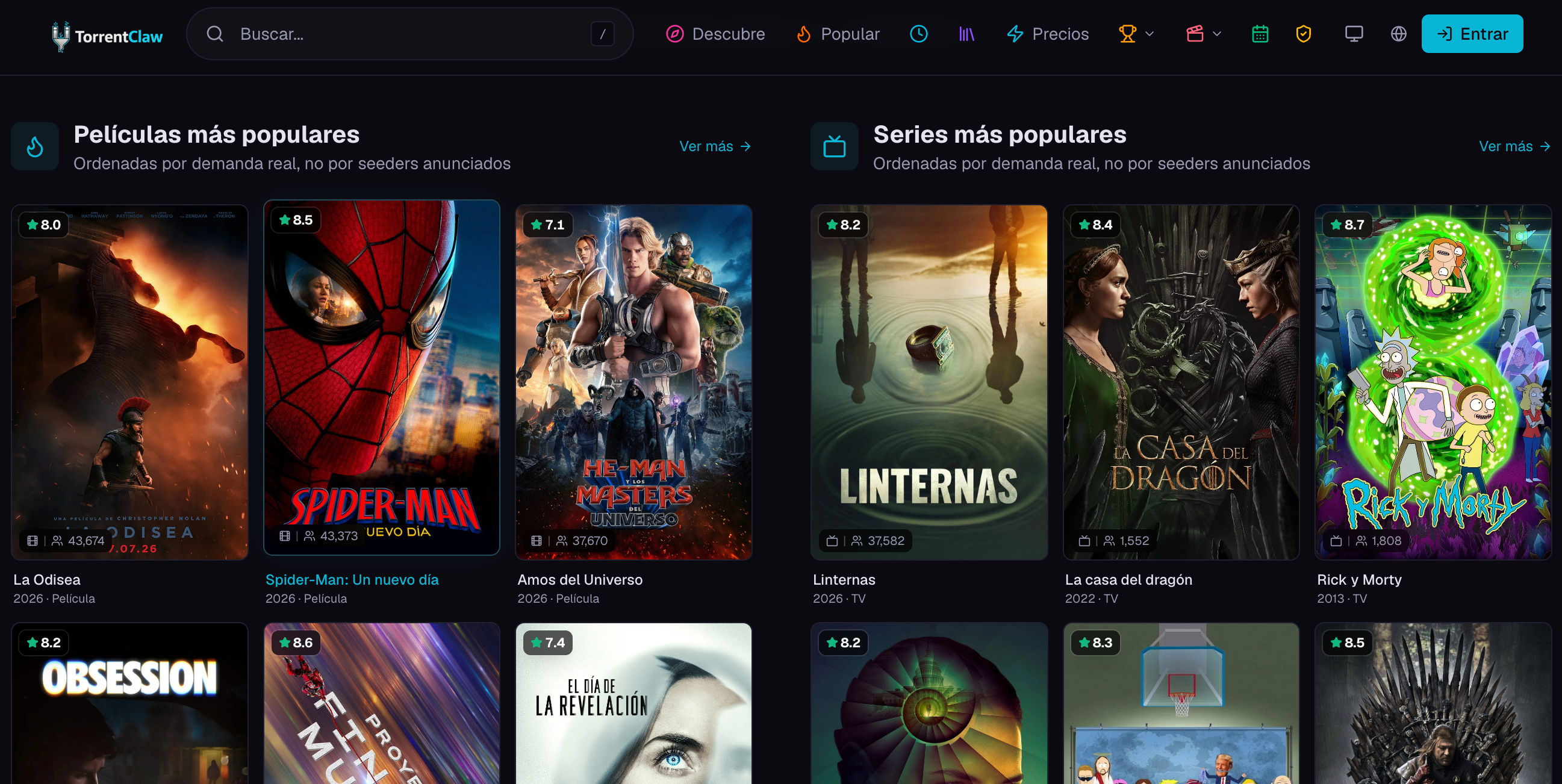
Task: Click the Amos del Universo title
Action: click(580, 580)
